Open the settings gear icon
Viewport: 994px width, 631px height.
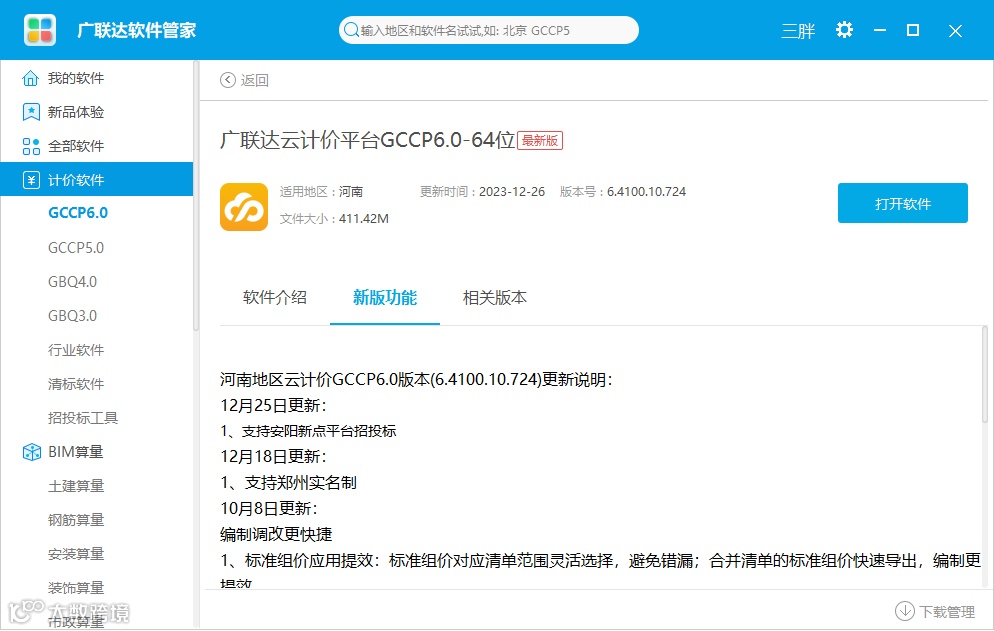[x=844, y=30]
